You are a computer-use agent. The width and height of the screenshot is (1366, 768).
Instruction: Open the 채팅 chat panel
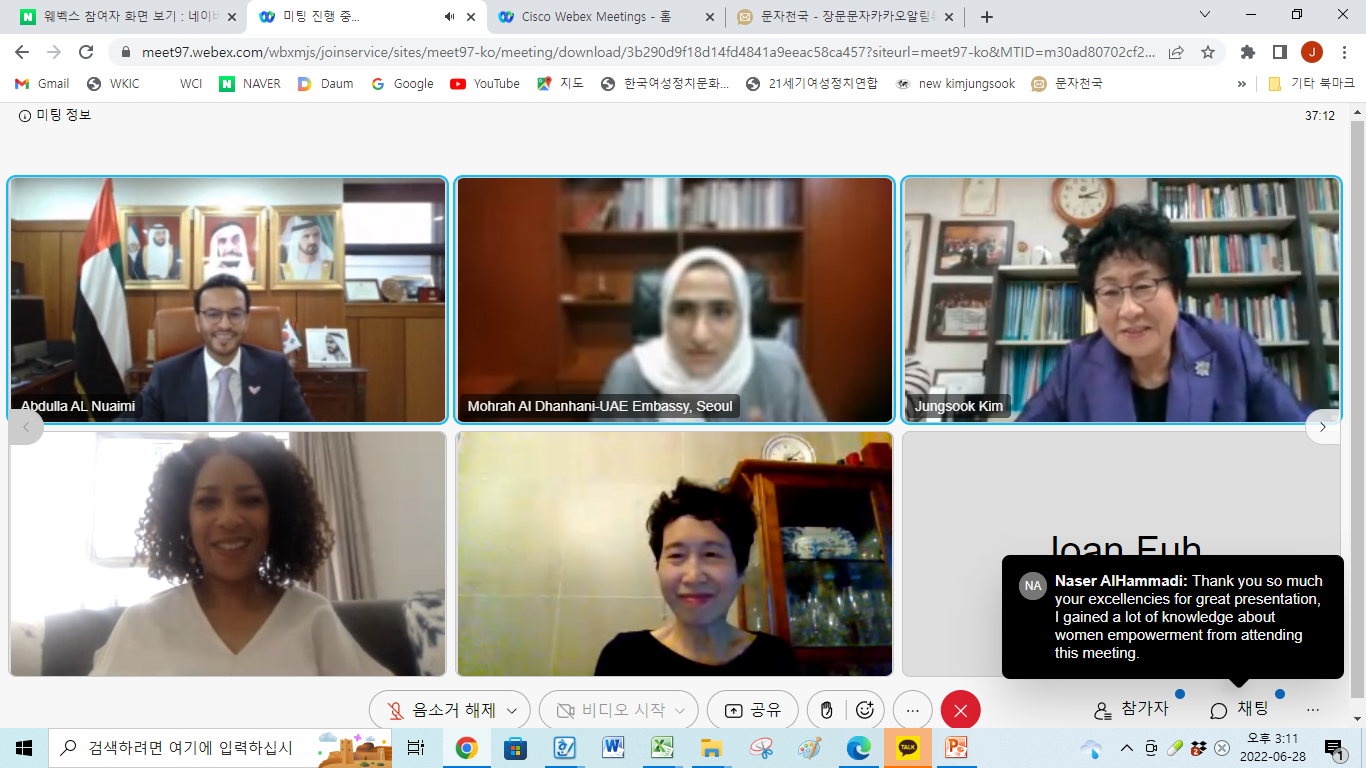coord(1240,709)
